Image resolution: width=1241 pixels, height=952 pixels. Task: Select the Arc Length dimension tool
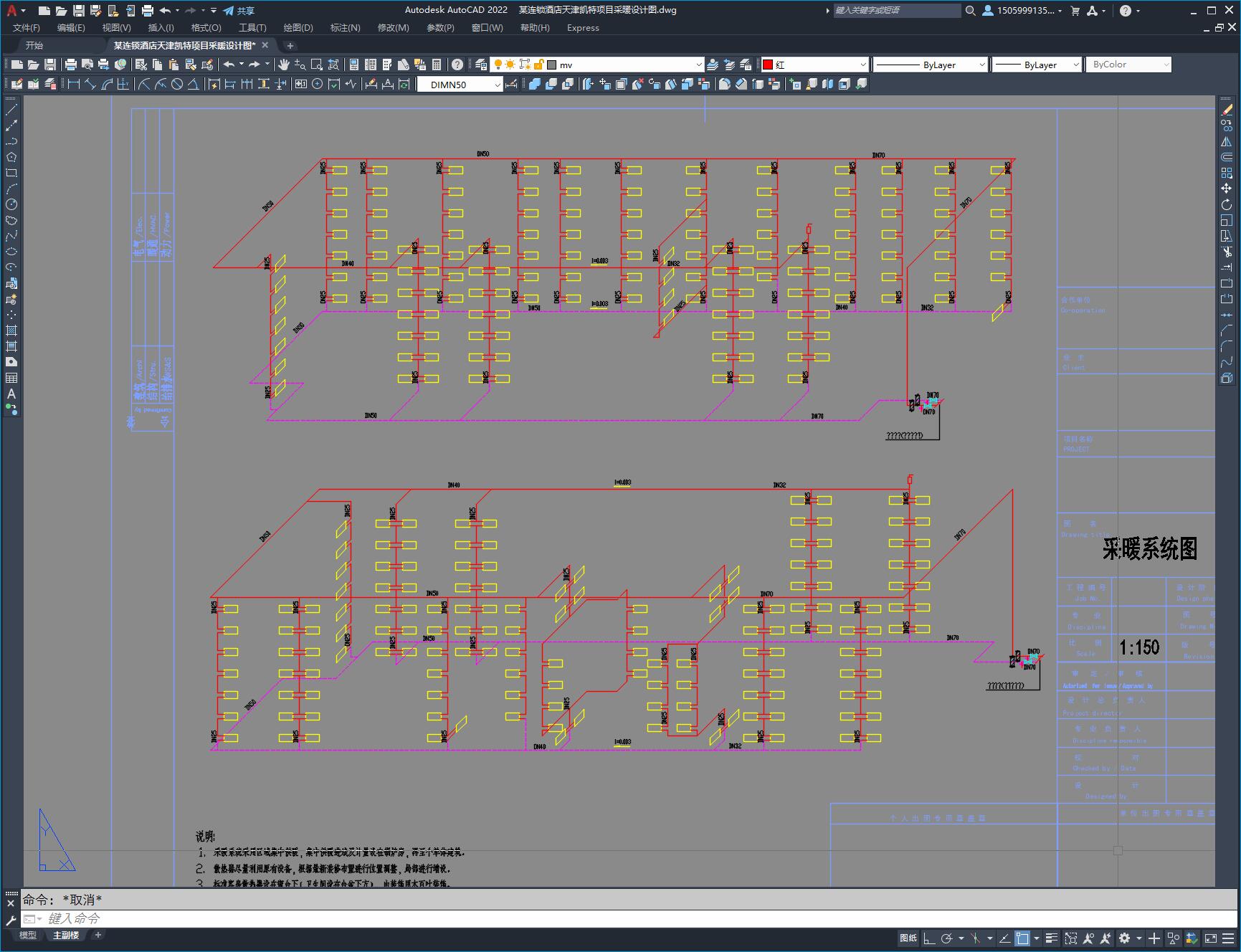[x=108, y=84]
